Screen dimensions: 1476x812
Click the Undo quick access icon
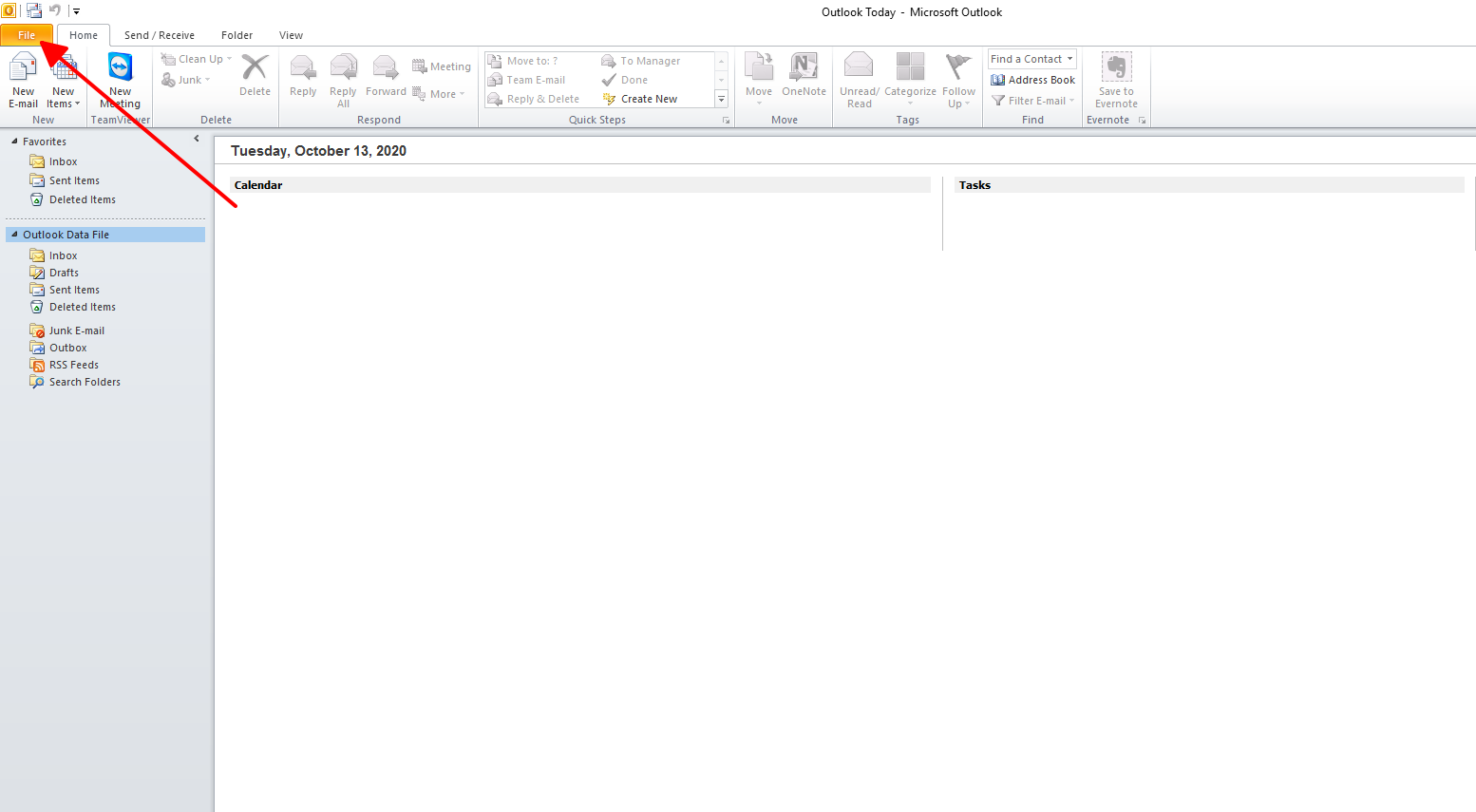pos(55,11)
